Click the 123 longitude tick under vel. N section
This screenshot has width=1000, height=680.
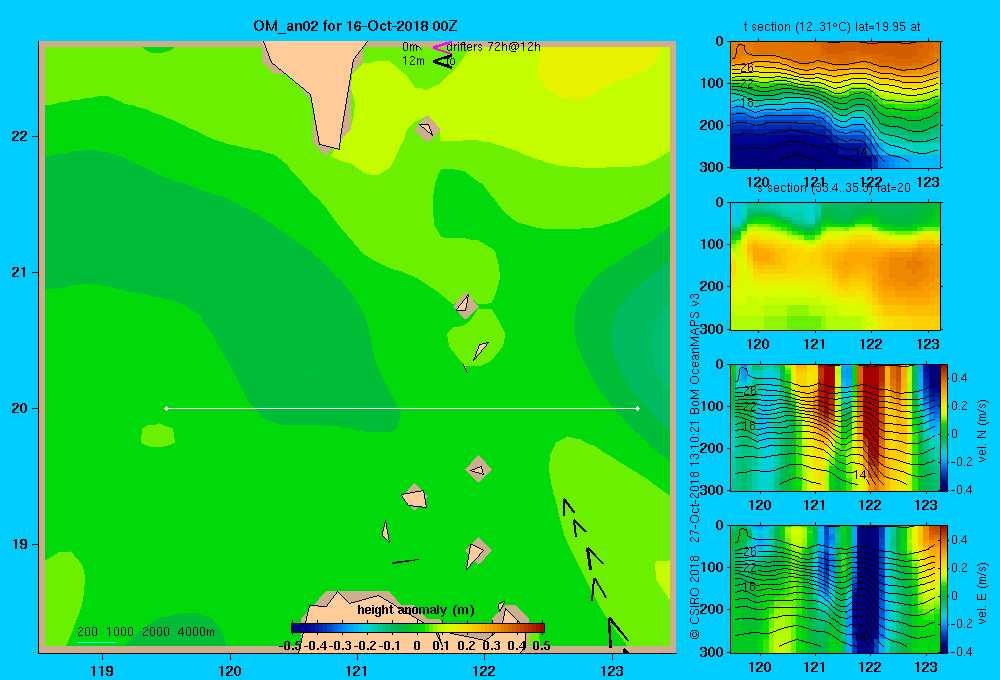click(x=927, y=506)
